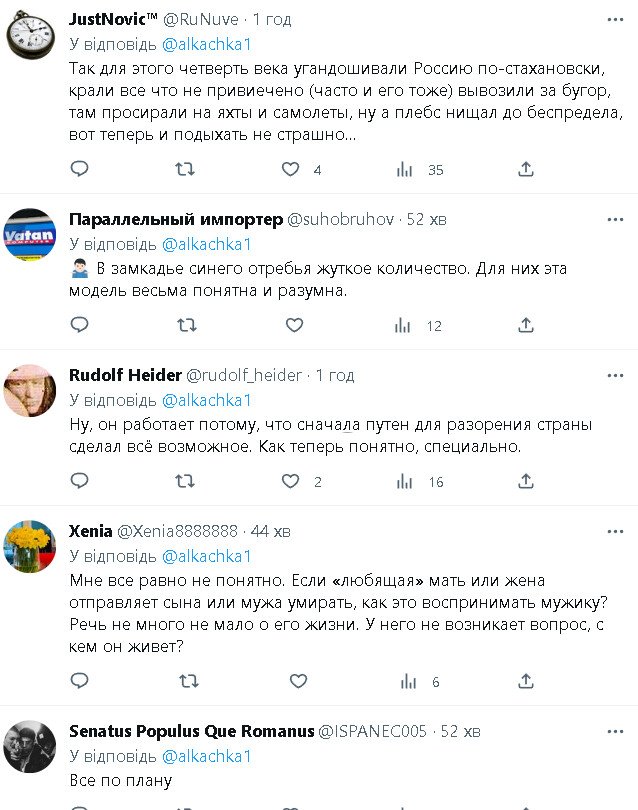Open JustNovic's clock avatar profile picture

[31, 35]
